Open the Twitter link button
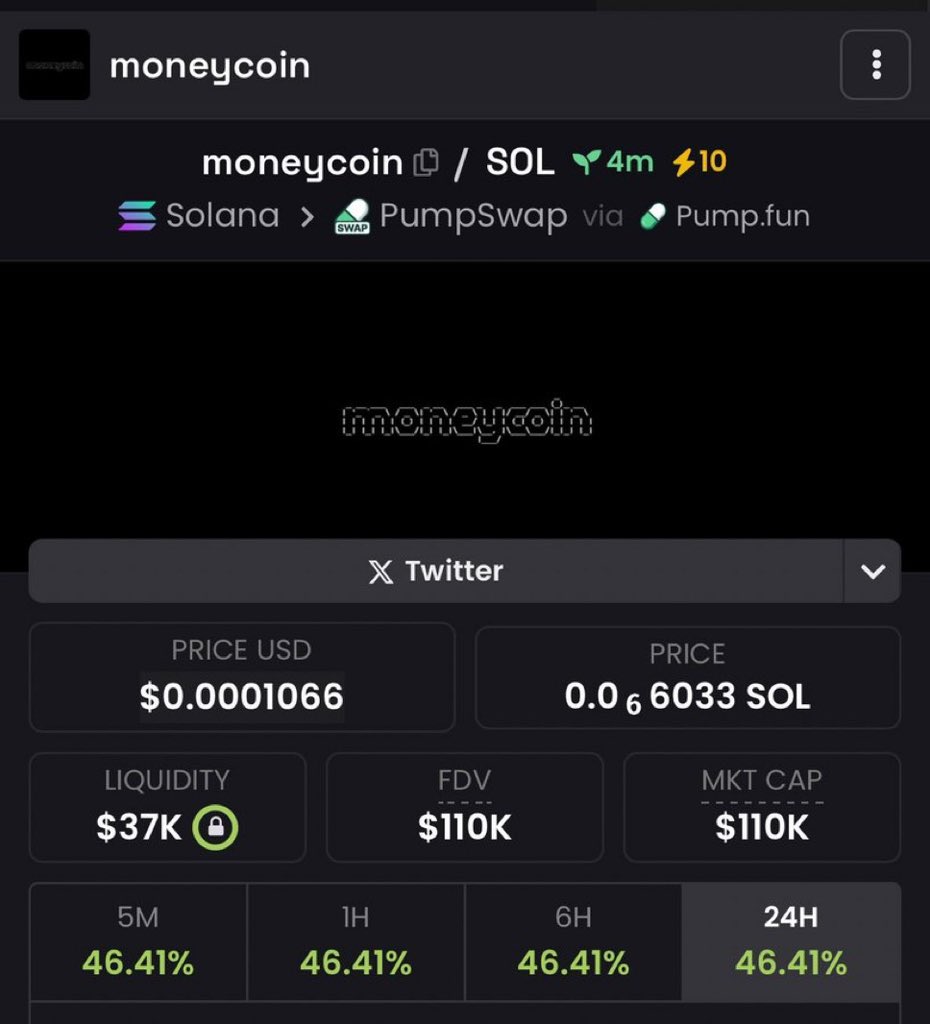Image resolution: width=930 pixels, height=1024 pixels. pos(436,571)
